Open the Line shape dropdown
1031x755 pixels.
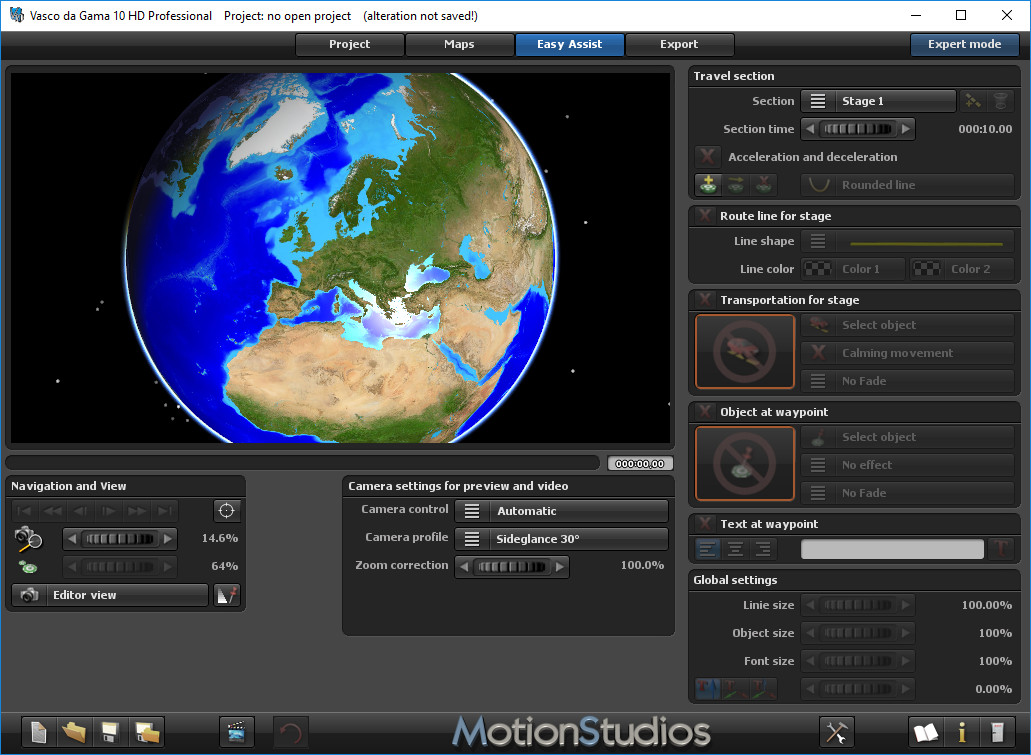[907, 241]
